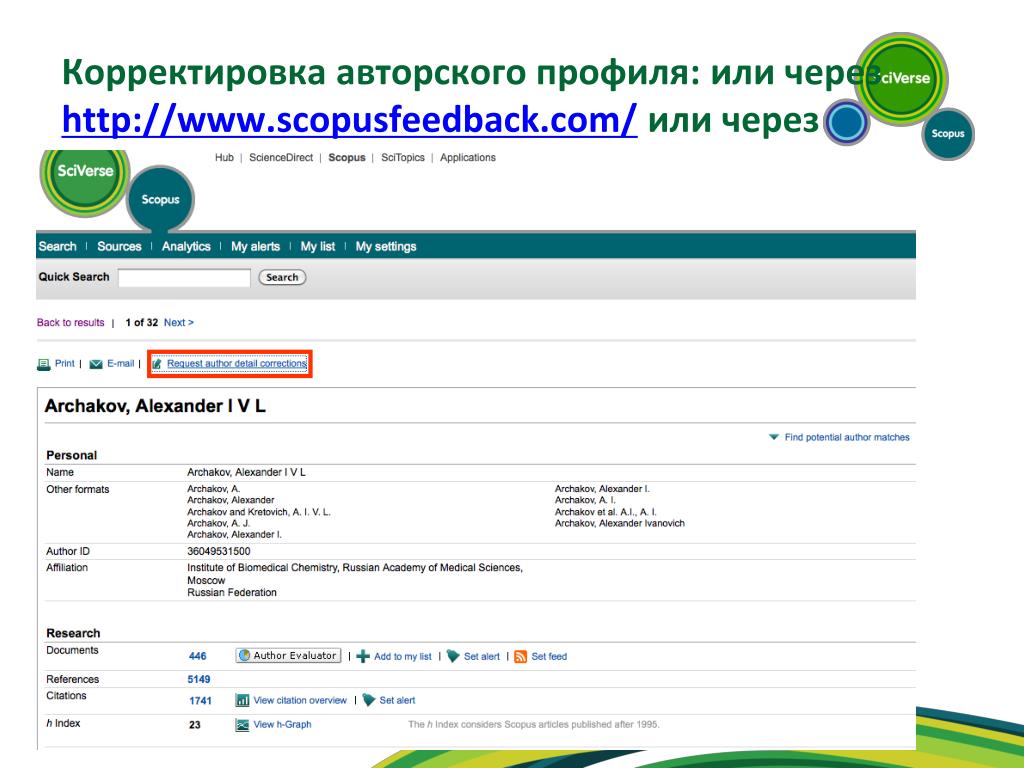Screen dimensions: 1024x768
Task: Click the pencil icon beside Request author detail corrections
Action: click(x=157, y=364)
